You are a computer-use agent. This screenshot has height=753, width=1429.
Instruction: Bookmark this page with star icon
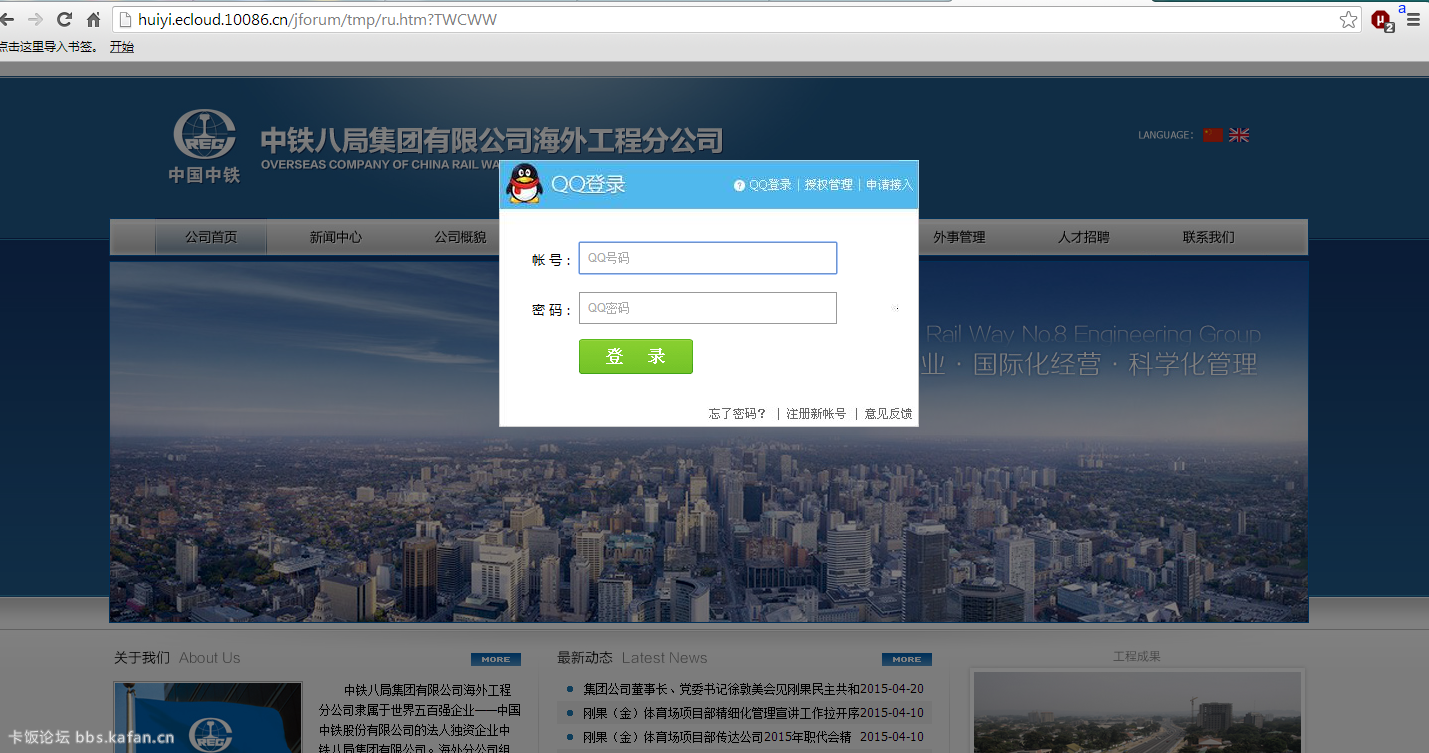click(x=1348, y=20)
